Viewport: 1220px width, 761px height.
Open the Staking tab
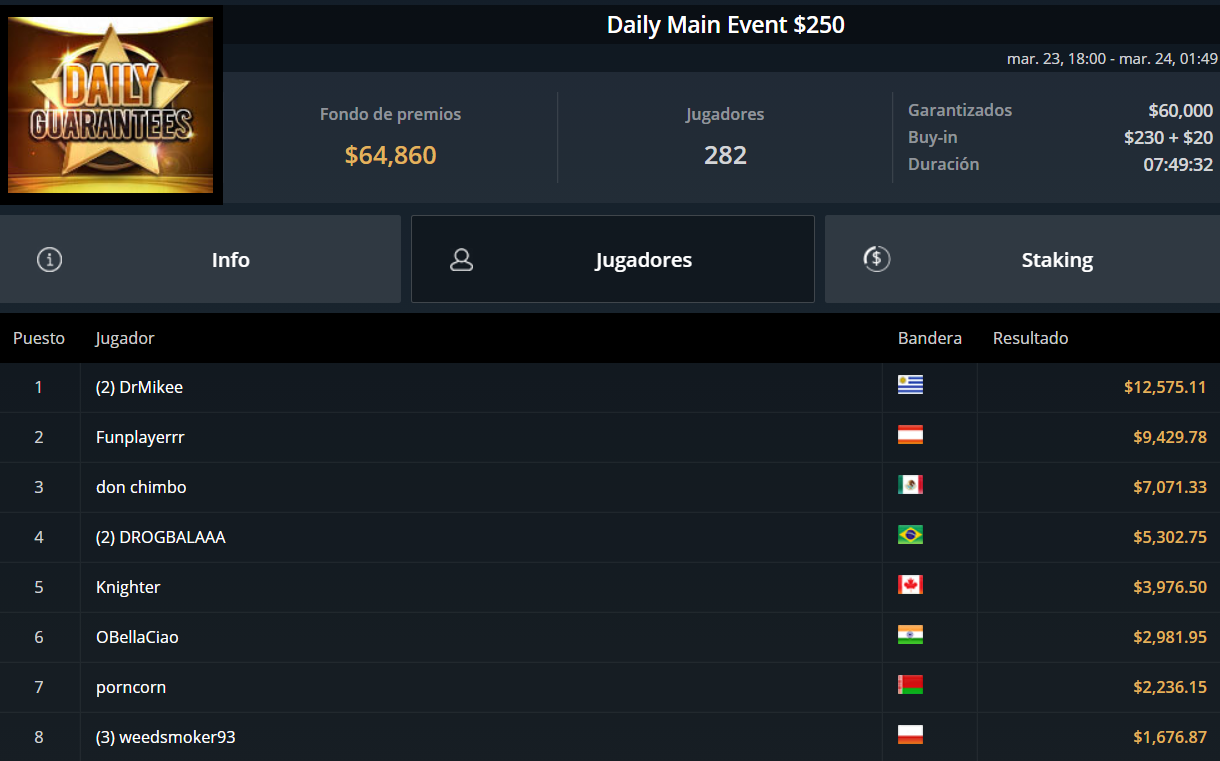click(1022, 259)
